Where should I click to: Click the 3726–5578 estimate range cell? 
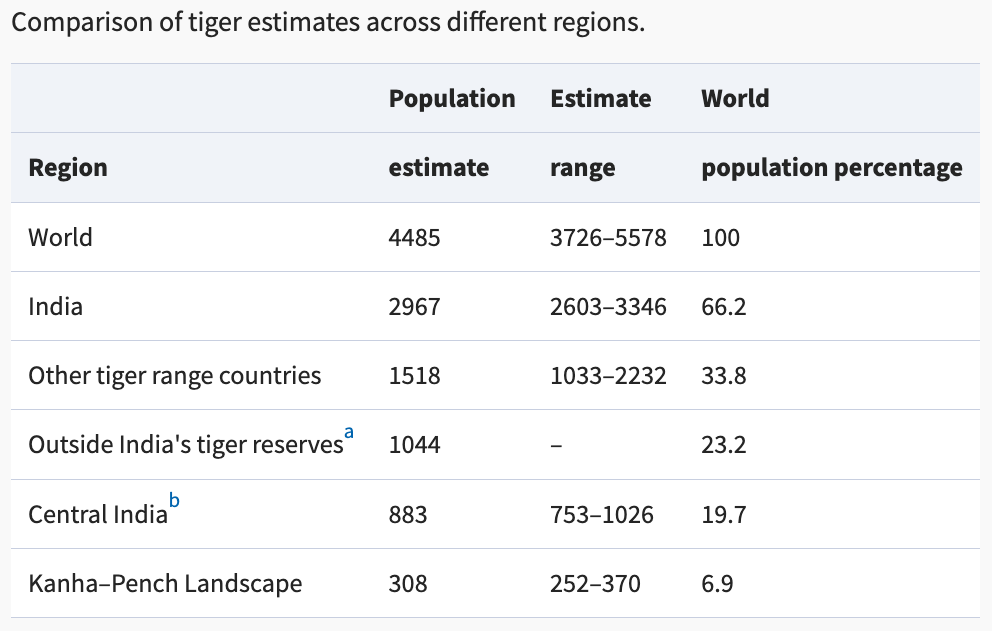pyautogui.click(x=608, y=238)
